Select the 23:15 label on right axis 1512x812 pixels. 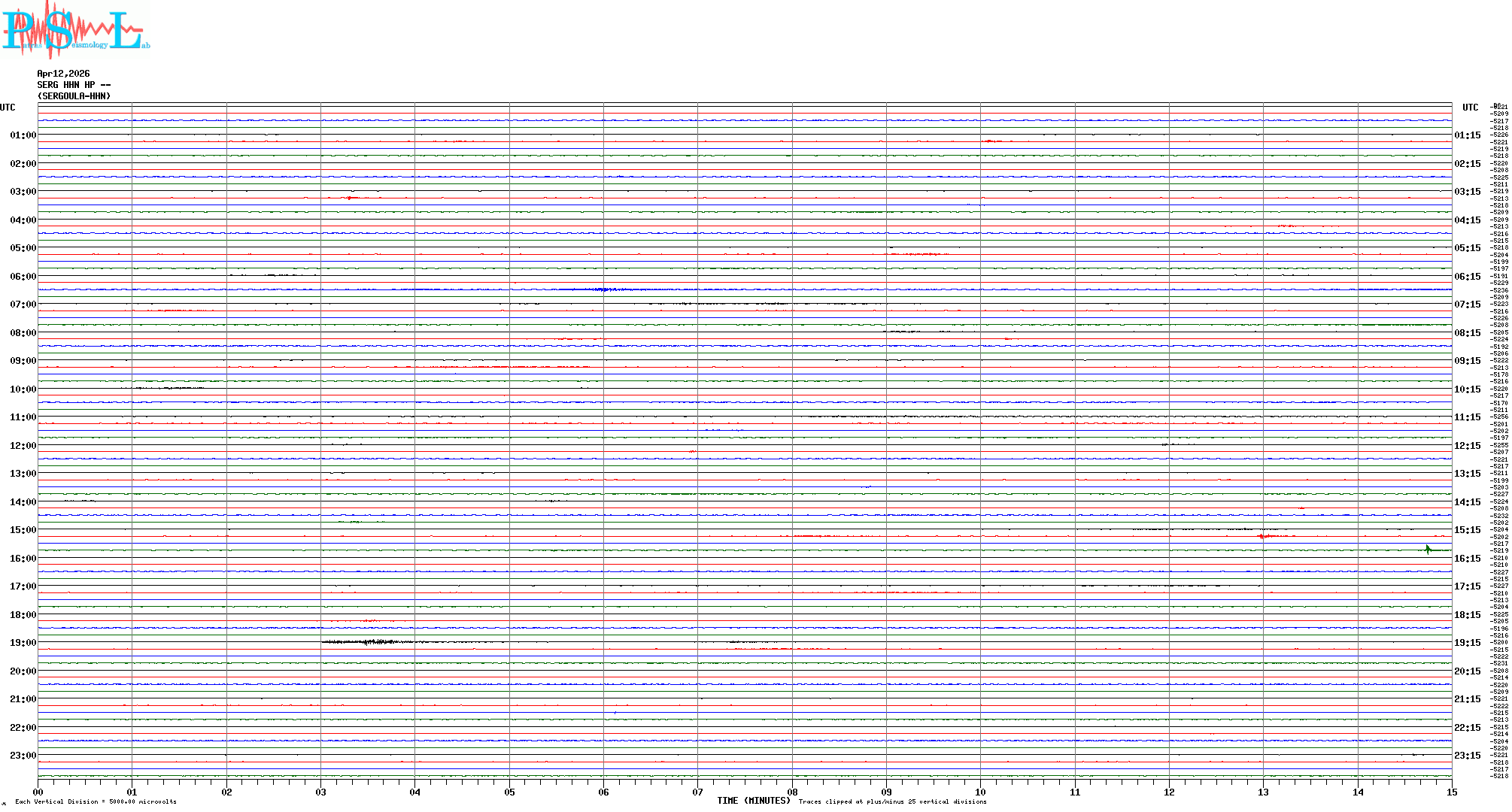point(1467,756)
